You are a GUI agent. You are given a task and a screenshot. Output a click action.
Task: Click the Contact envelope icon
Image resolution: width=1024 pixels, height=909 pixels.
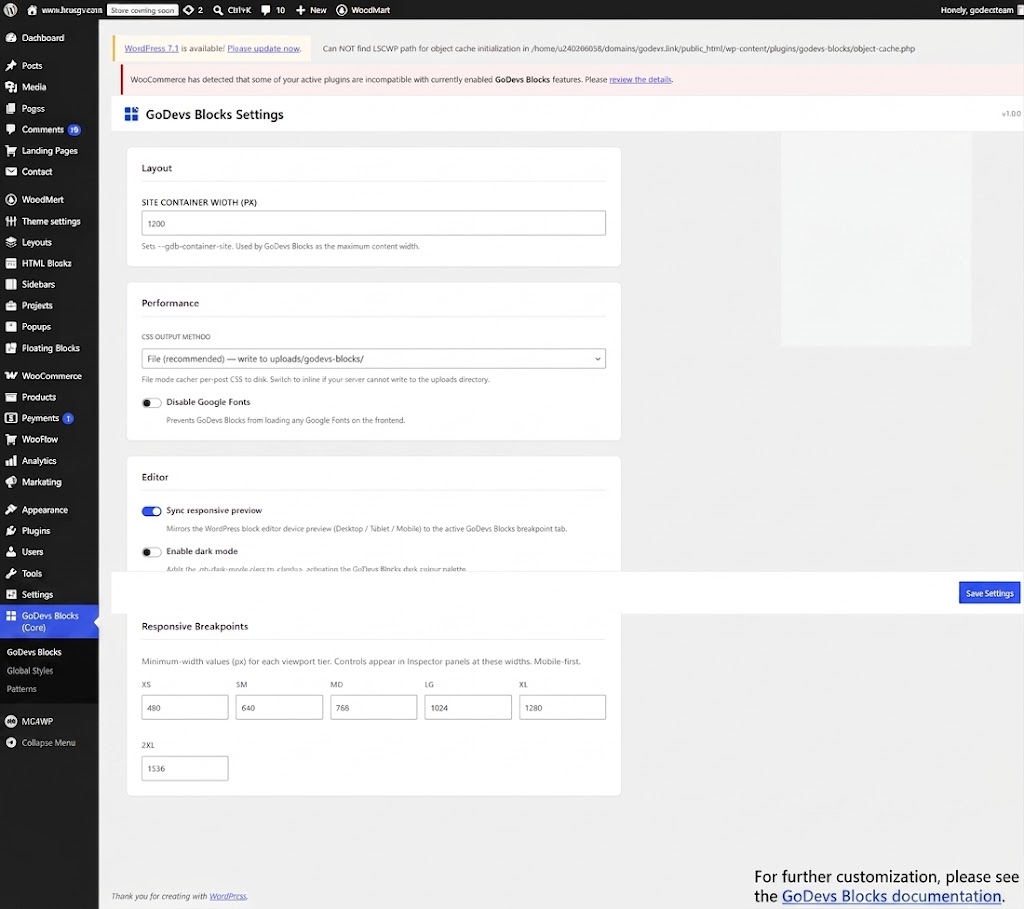click(x=10, y=172)
